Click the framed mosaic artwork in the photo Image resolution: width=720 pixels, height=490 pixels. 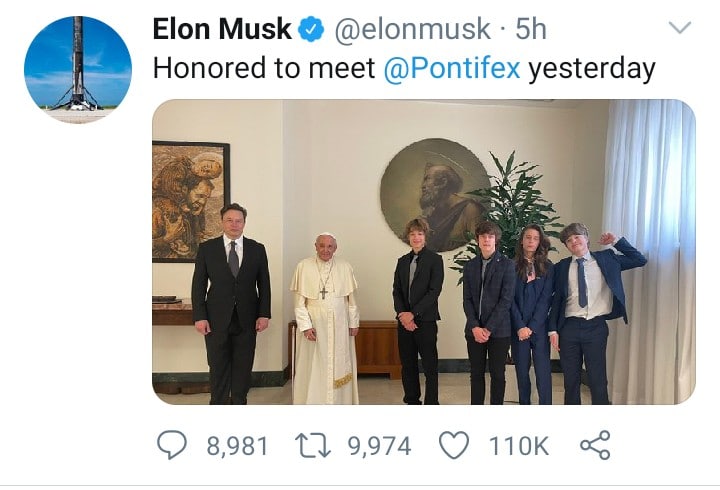point(190,200)
